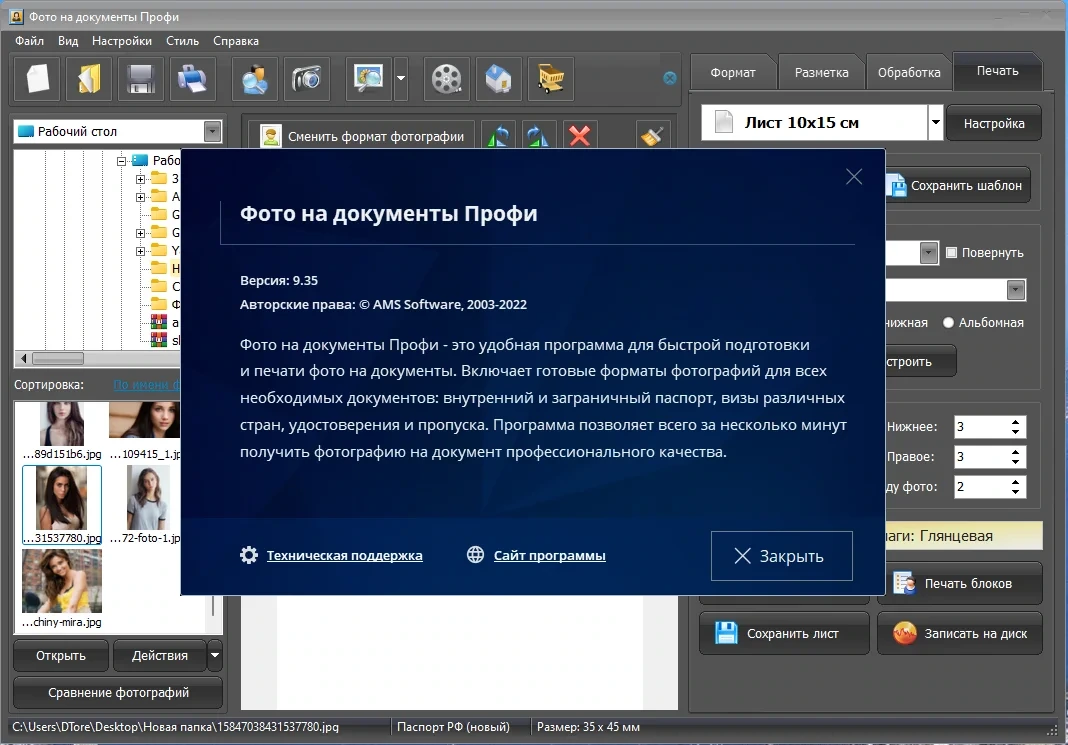Enable the Повернуть checkbox
Image resolution: width=1068 pixels, height=745 pixels.
pyautogui.click(x=952, y=253)
